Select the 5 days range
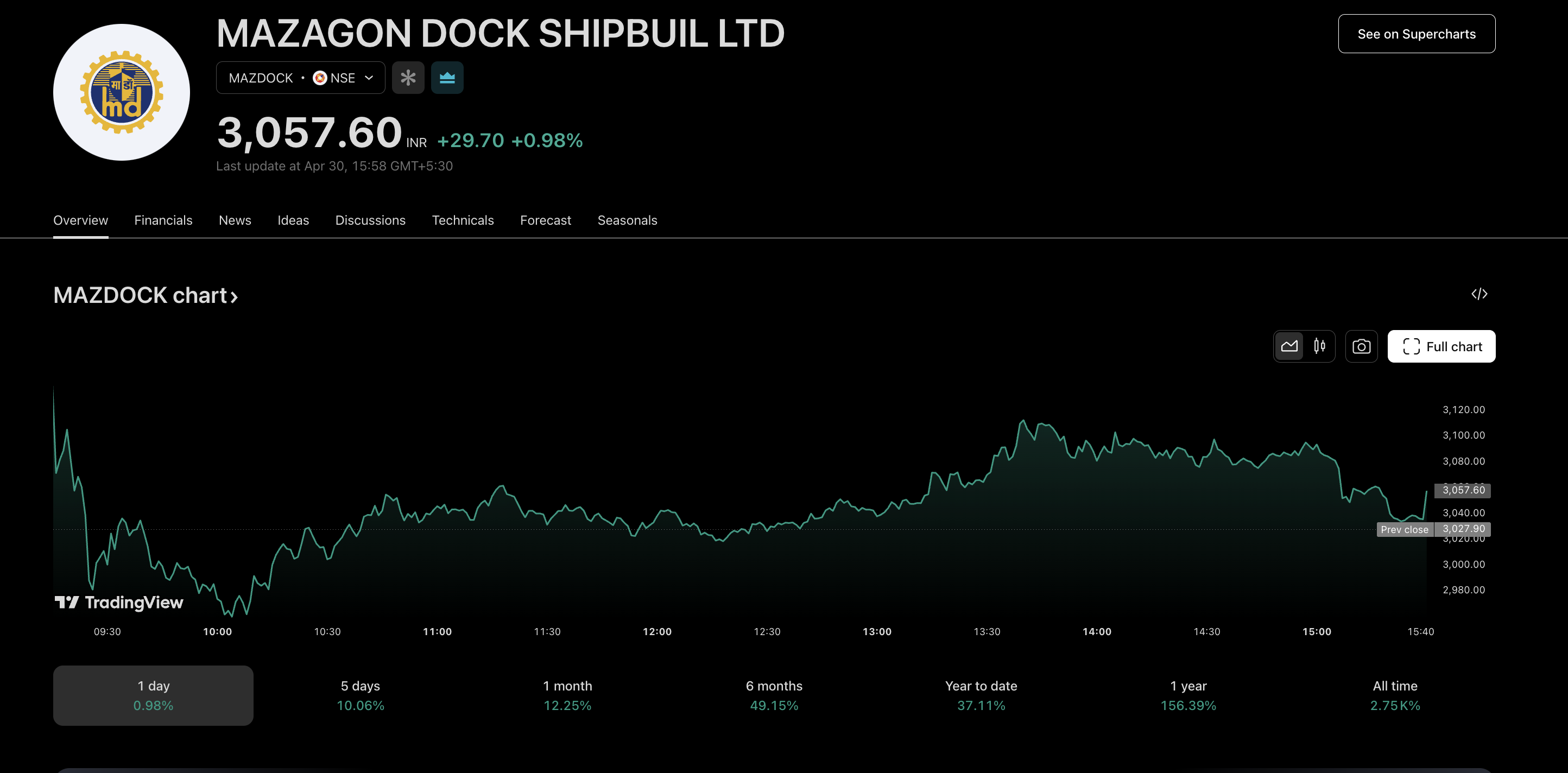Viewport: 1568px width, 773px height. (361, 695)
